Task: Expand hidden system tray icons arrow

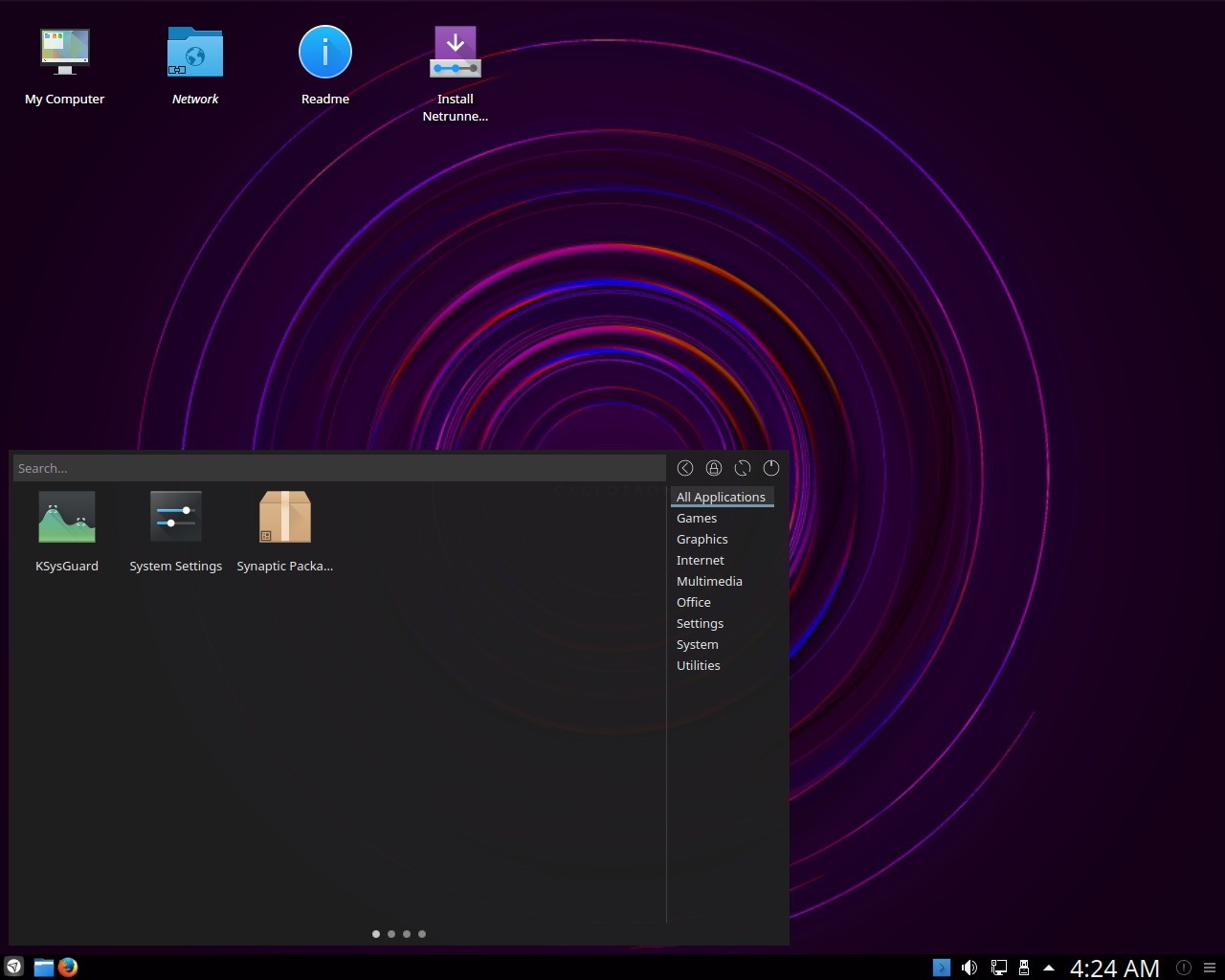Action: point(1049,968)
